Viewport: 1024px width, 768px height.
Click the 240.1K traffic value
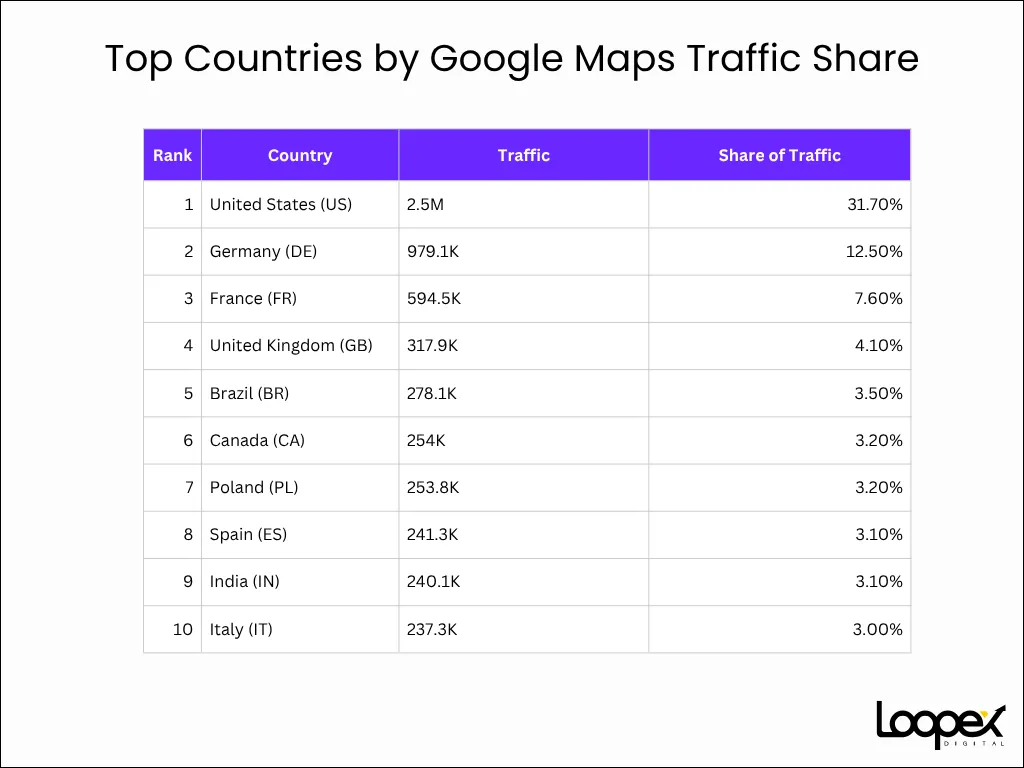[x=434, y=581]
